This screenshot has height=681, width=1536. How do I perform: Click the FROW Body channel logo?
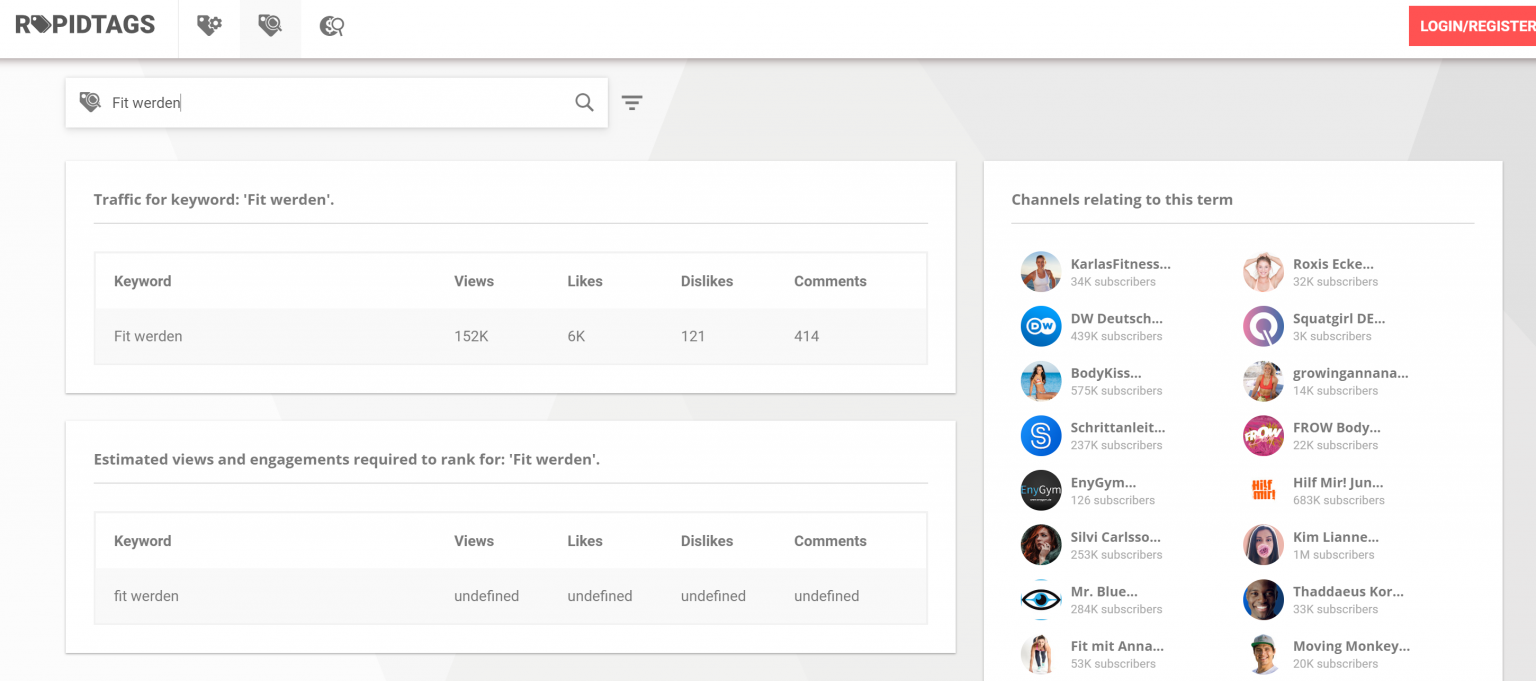pos(1262,436)
